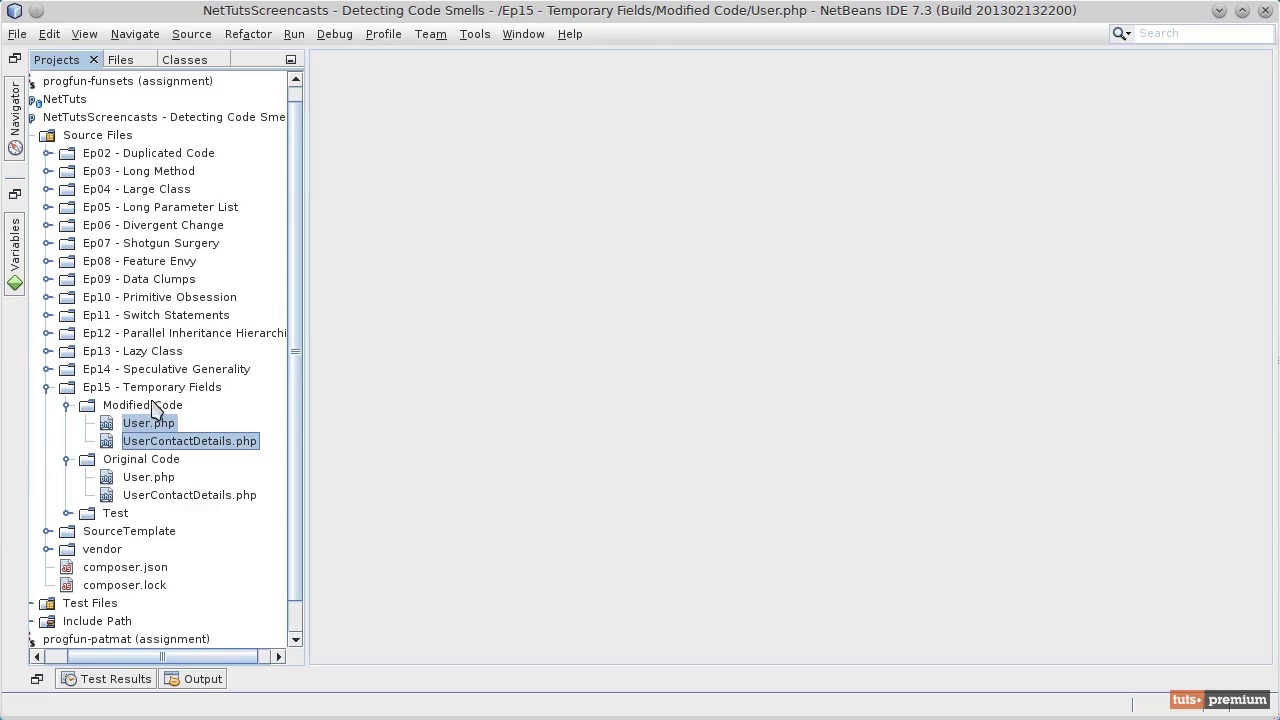
Task: Open the Variables side panel
Action: [x=15, y=253]
